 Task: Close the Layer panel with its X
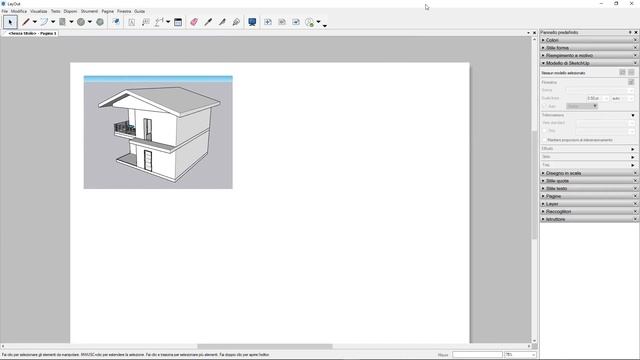click(x=635, y=204)
